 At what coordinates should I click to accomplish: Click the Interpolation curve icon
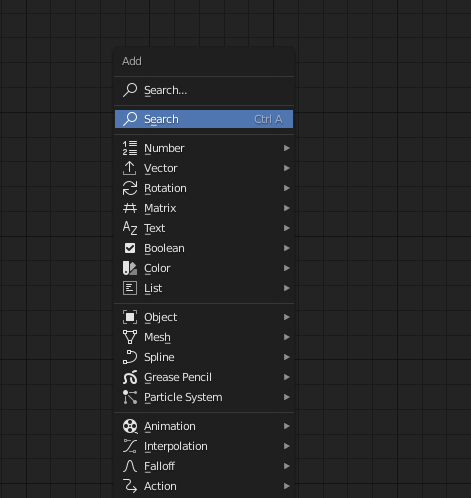coord(130,446)
